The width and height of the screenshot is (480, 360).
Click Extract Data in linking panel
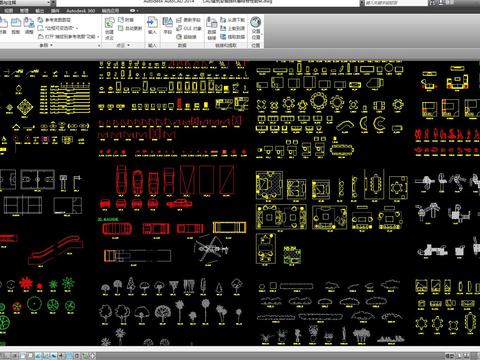coord(233,37)
